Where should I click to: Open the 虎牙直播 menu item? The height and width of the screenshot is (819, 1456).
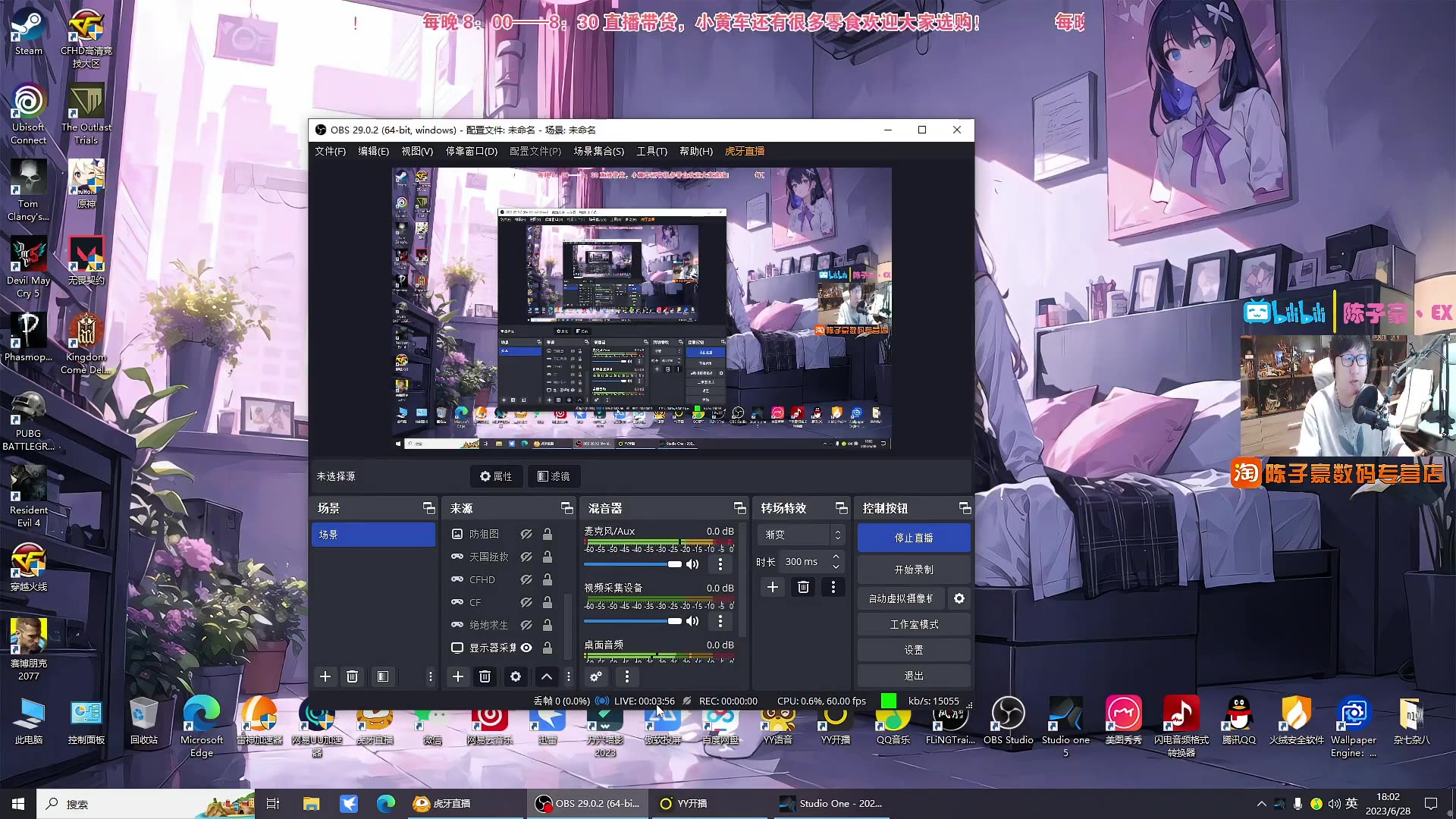(745, 151)
